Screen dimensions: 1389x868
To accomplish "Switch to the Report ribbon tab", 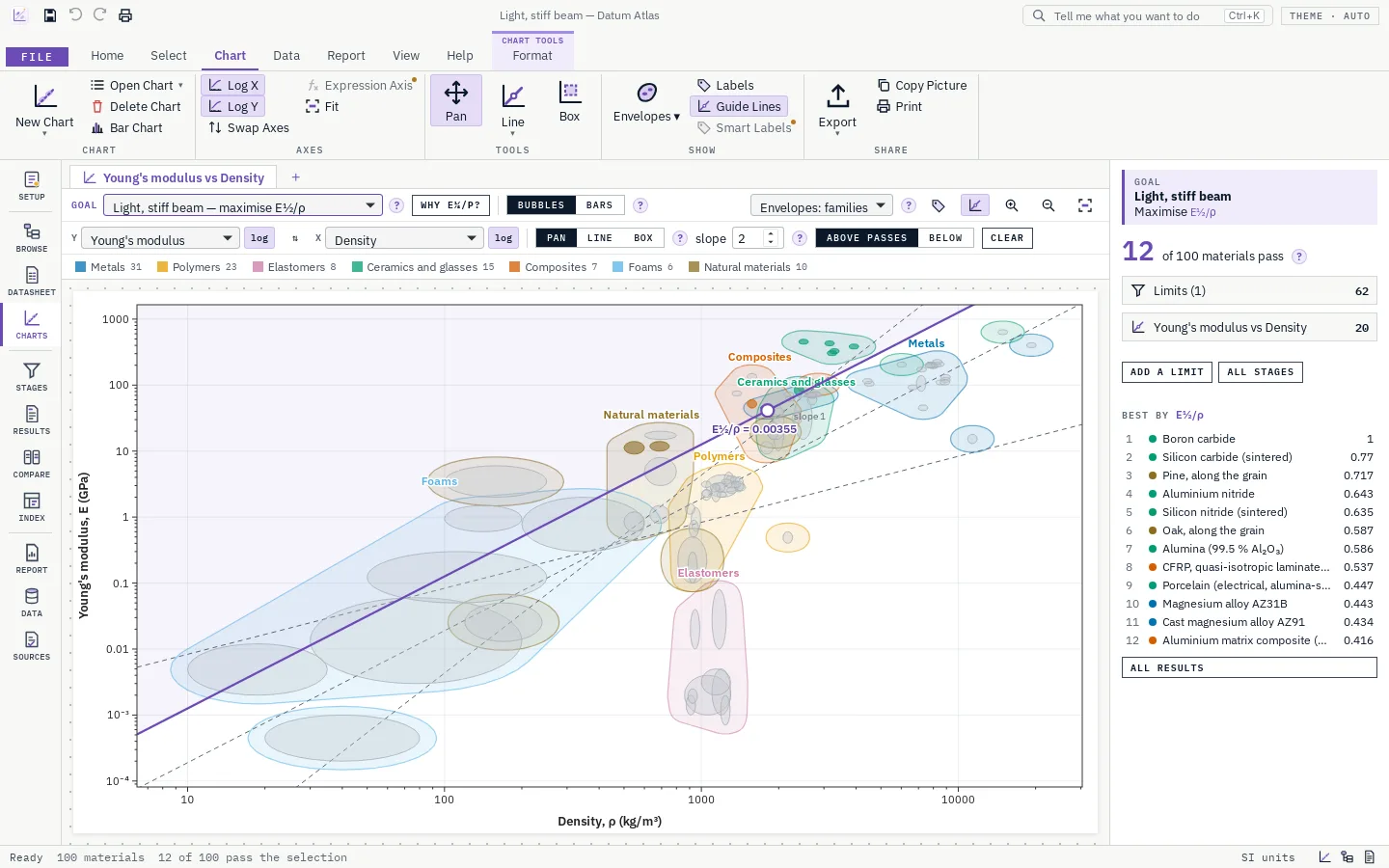I will tap(346, 56).
